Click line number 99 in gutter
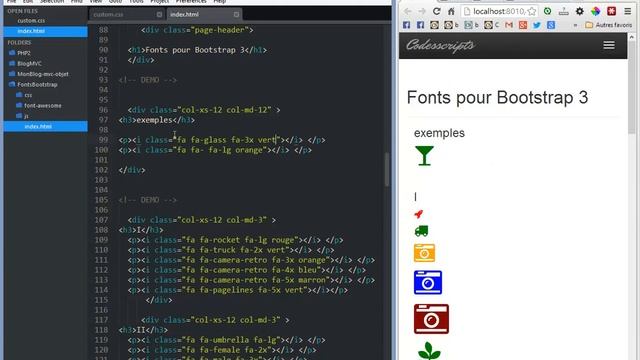This screenshot has width=640, height=360. [103, 140]
